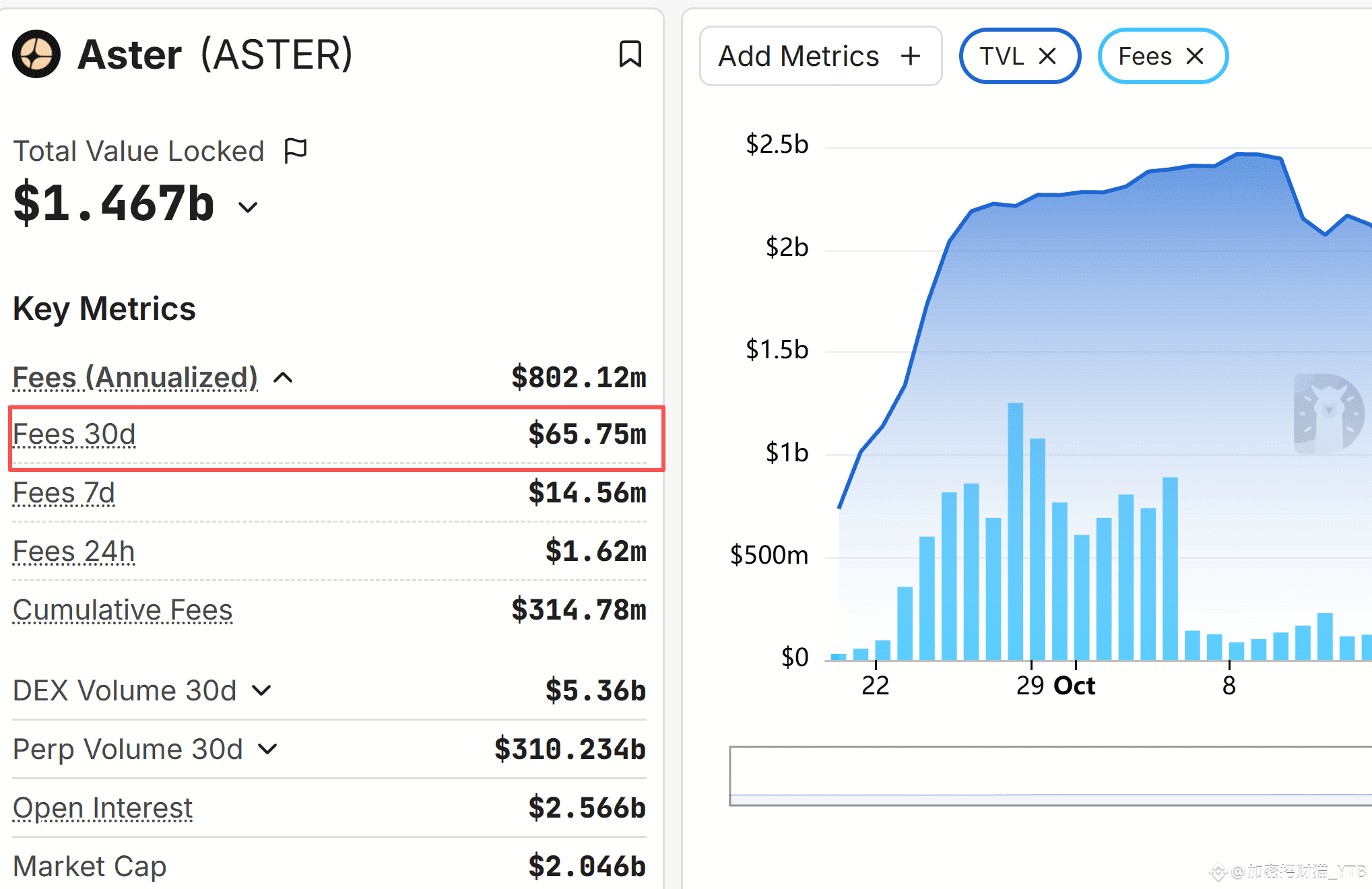Click the Cumulative Fees label

point(123,610)
